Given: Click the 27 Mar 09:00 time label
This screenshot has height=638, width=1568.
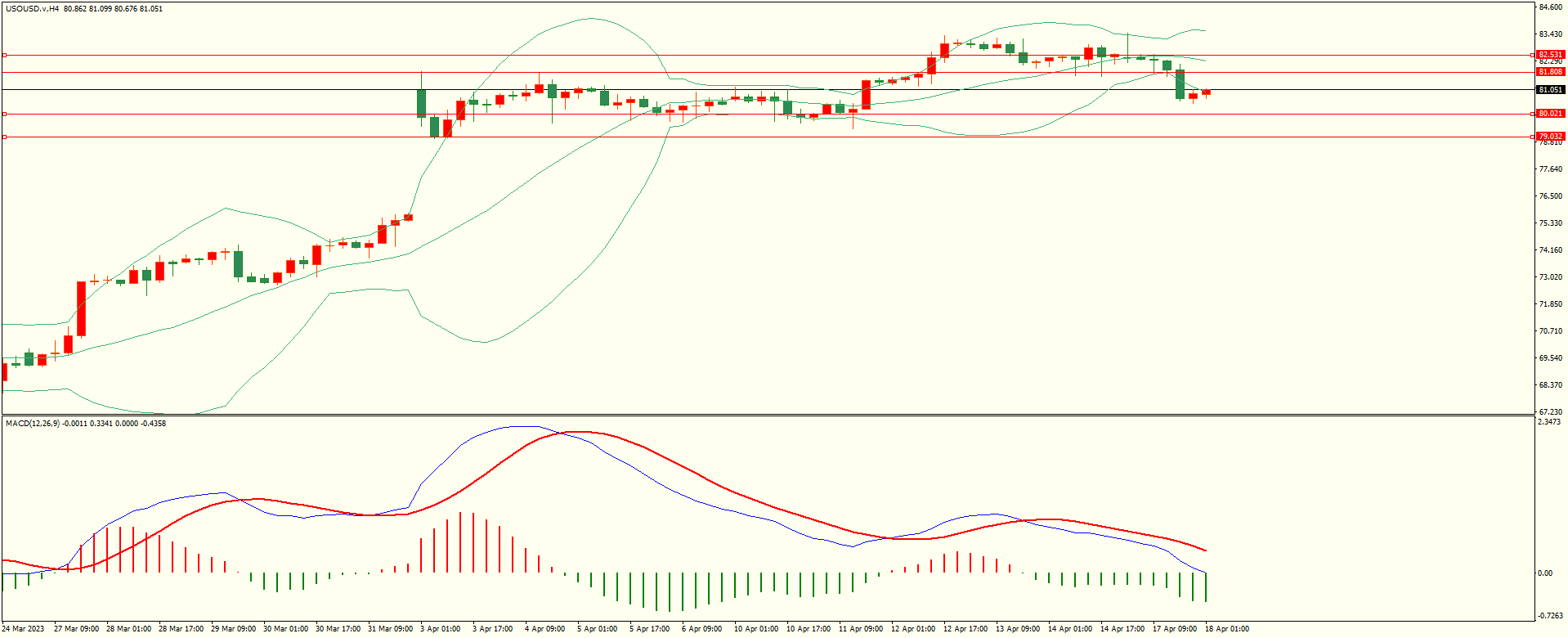Looking at the screenshot, I should coord(76,629).
